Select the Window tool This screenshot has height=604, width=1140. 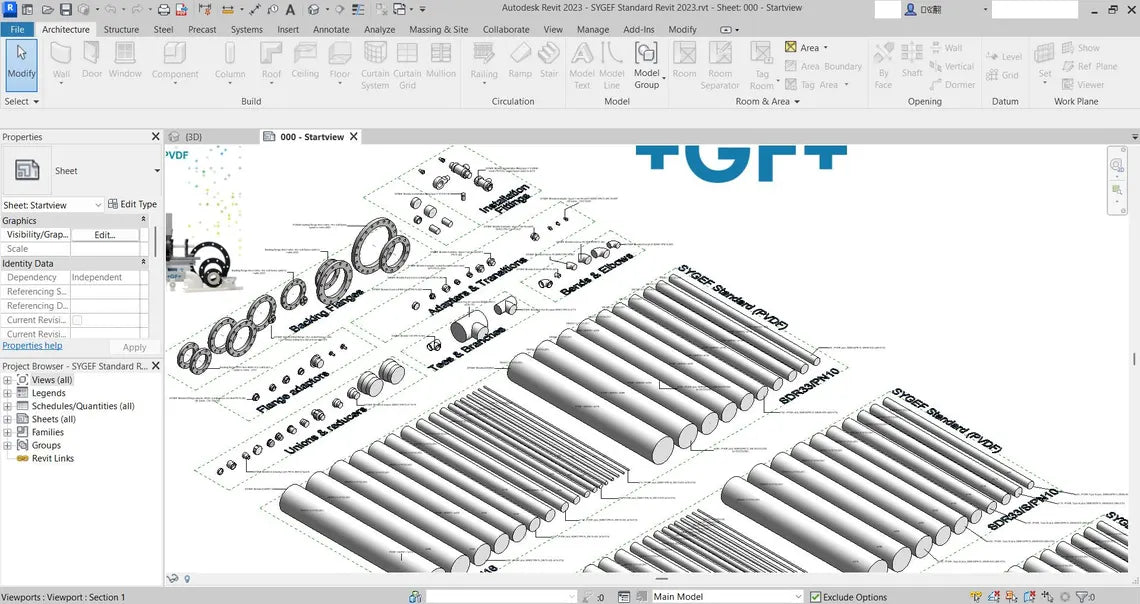point(125,60)
